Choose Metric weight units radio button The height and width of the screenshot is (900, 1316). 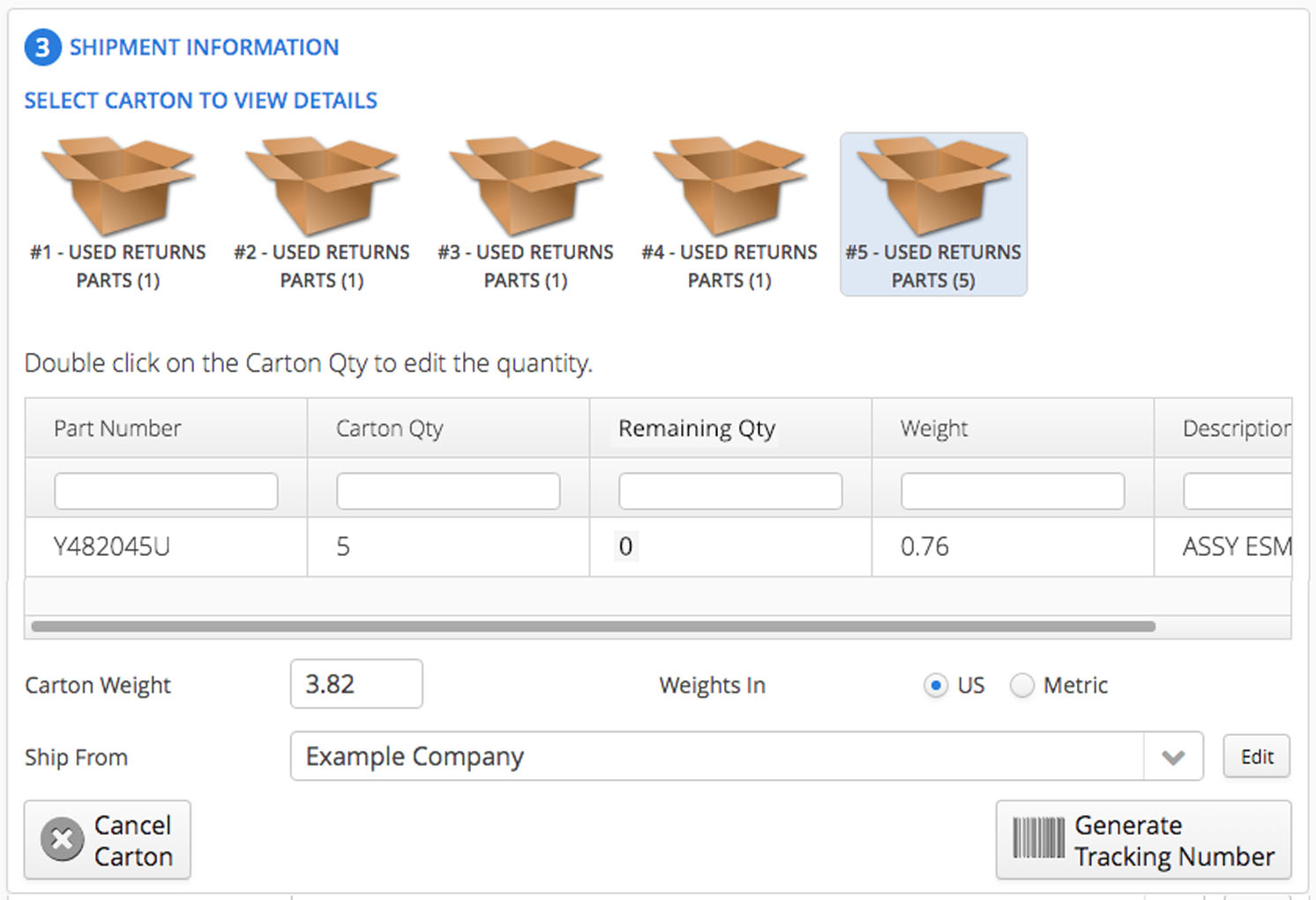coord(1021,685)
